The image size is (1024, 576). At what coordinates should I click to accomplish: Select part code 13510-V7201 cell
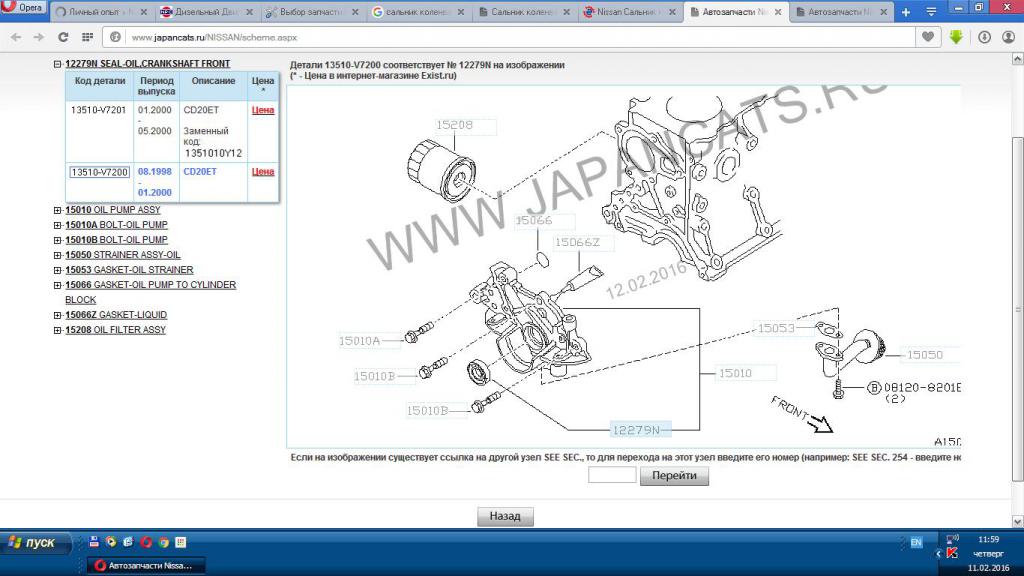click(x=99, y=110)
